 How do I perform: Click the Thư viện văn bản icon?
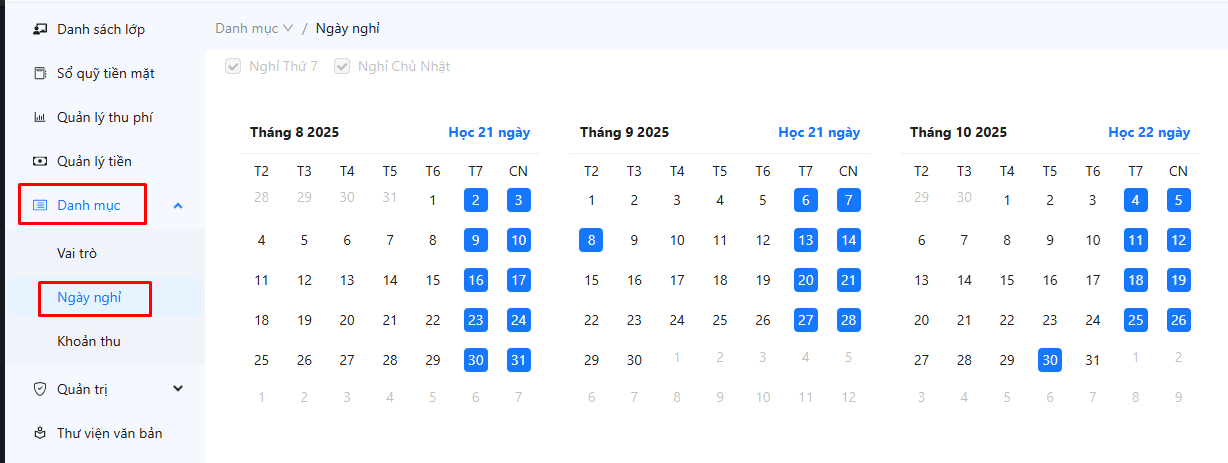coord(40,433)
